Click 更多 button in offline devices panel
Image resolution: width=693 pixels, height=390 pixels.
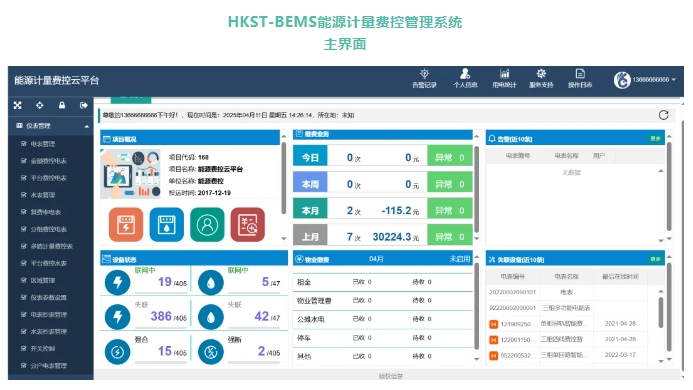pos(655,259)
